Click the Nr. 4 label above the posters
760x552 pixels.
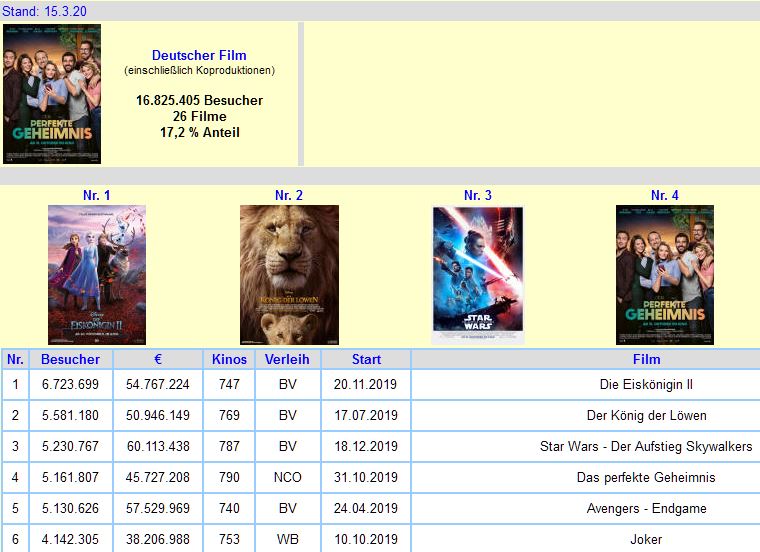[x=665, y=195]
